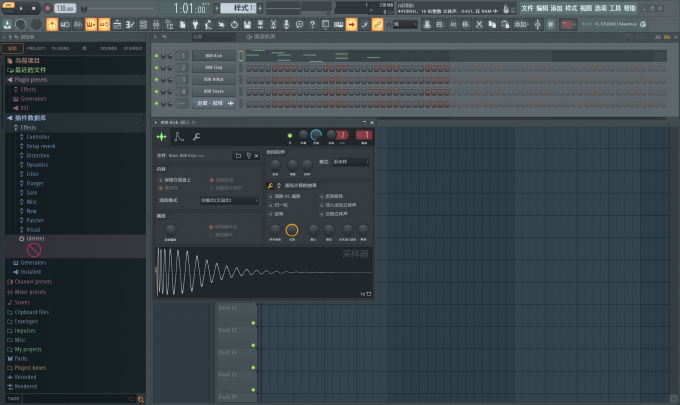
Task: Select the 808 Snare channel button
Action: pos(214,91)
